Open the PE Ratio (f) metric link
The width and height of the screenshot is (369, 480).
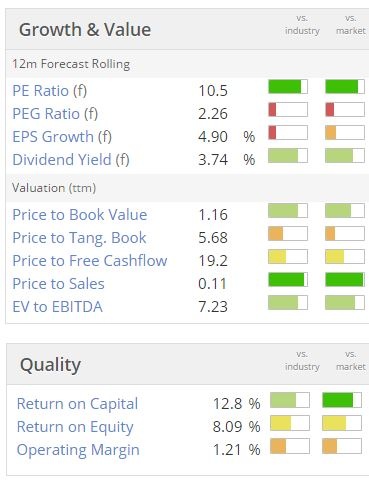[x=50, y=91]
